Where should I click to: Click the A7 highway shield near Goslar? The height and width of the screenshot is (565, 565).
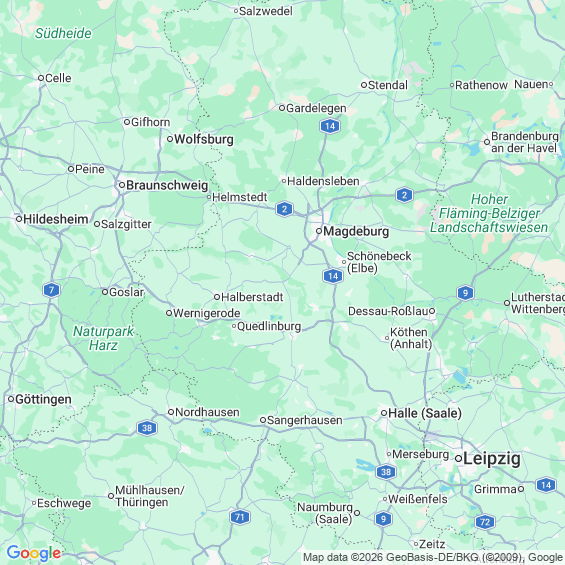coord(51,290)
